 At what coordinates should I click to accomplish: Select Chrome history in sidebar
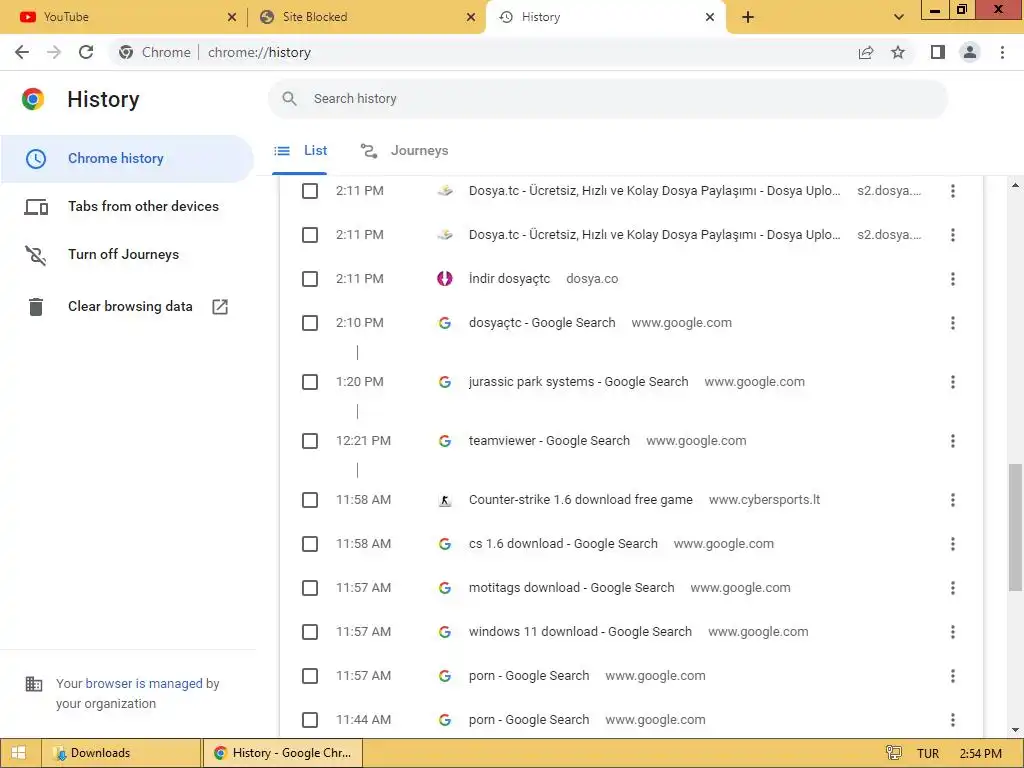(x=127, y=159)
